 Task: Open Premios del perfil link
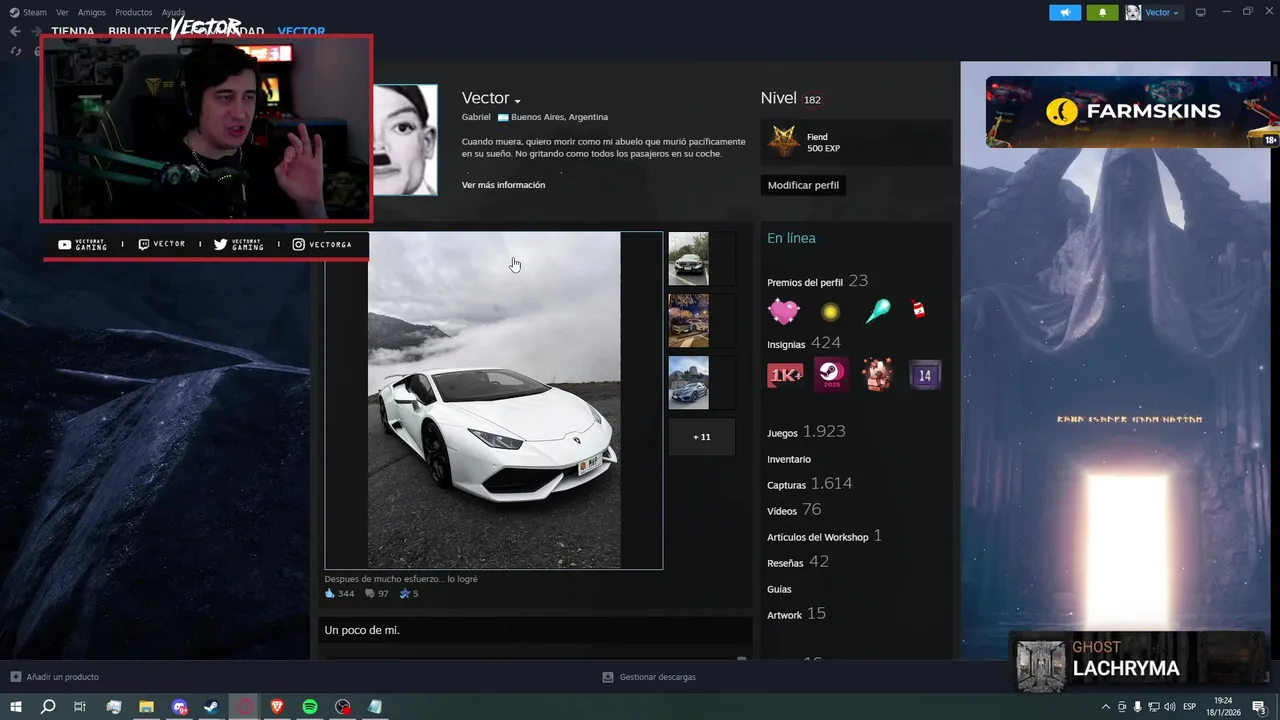817,282
